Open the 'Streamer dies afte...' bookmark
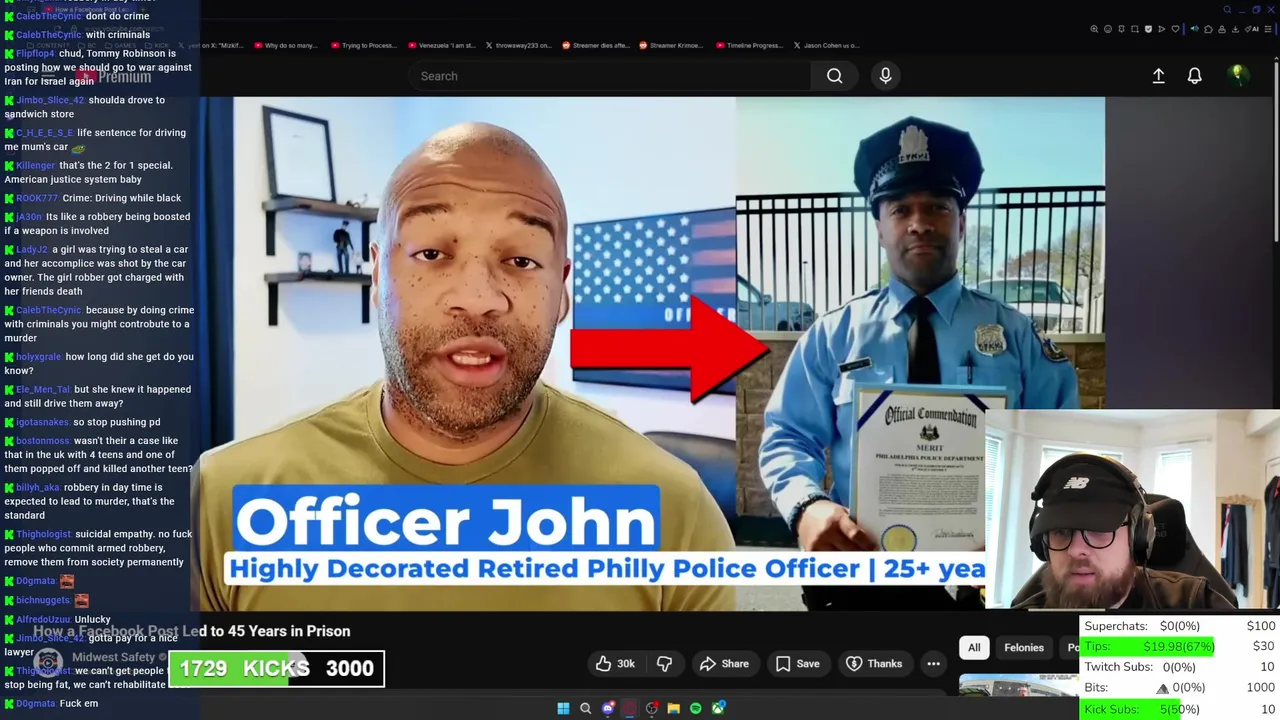This screenshot has height=720, width=1280. pyautogui.click(x=594, y=45)
